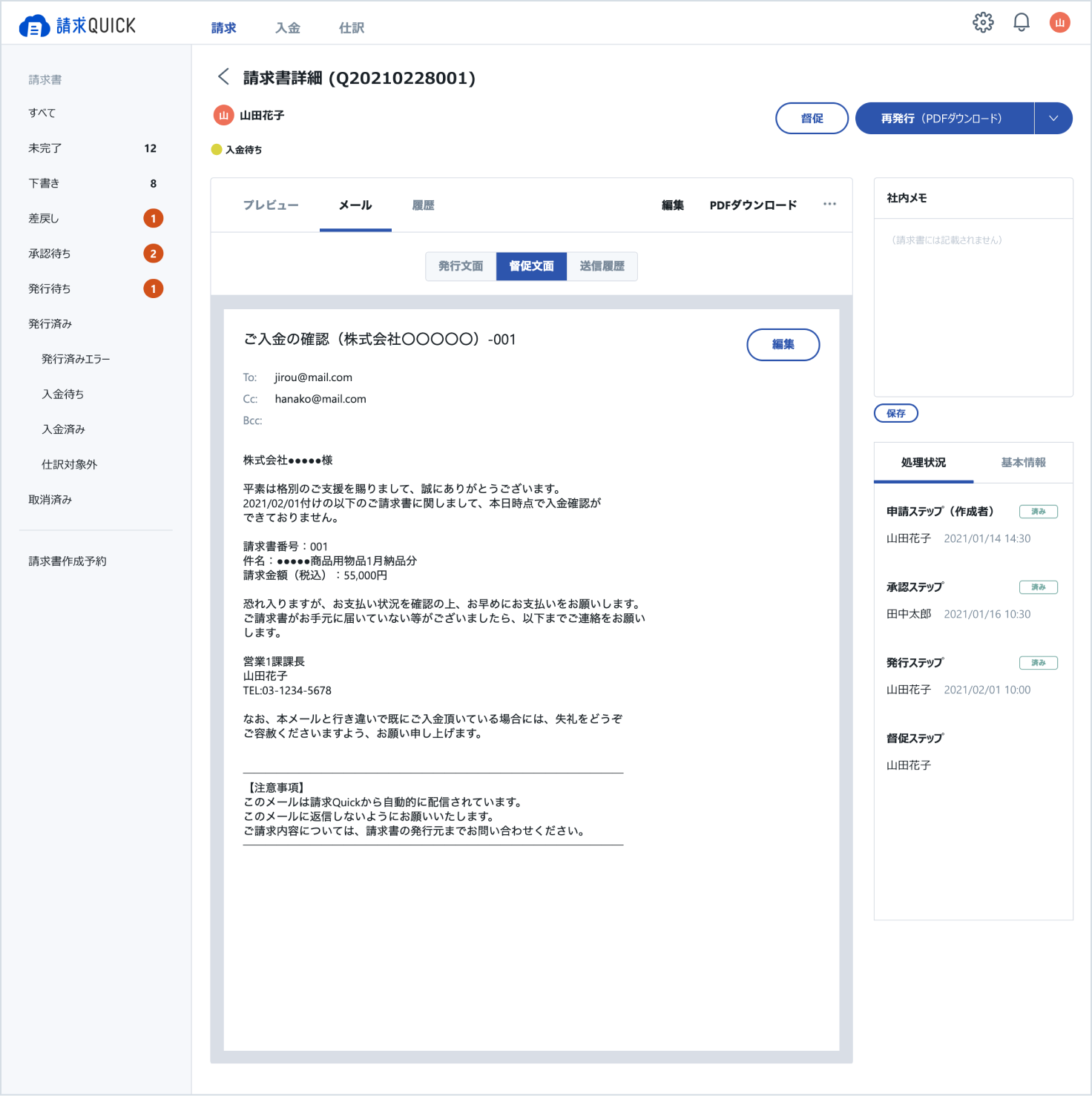Image resolution: width=1092 pixels, height=1096 pixels.
Task: Switch to the 送信履歴 view
Action: click(x=602, y=266)
